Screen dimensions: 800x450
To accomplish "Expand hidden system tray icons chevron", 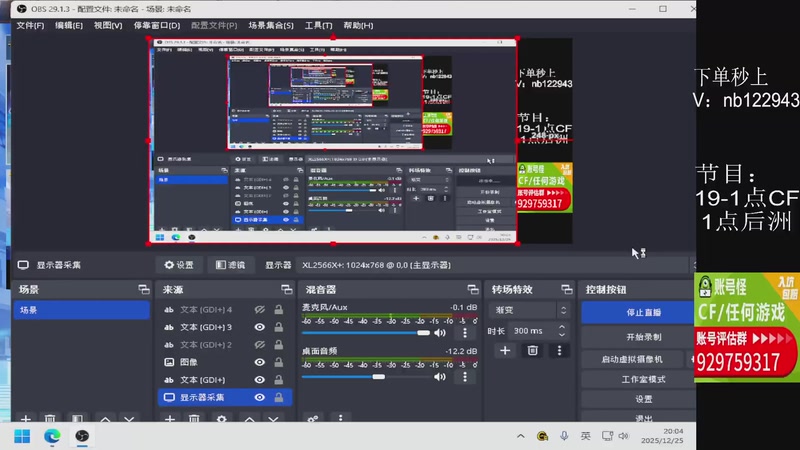I will [520, 436].
